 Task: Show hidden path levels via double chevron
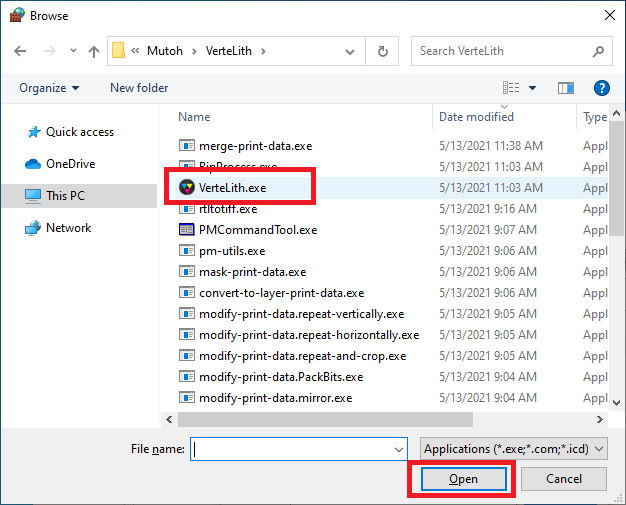pyautogui.click(x=135, y=51)
